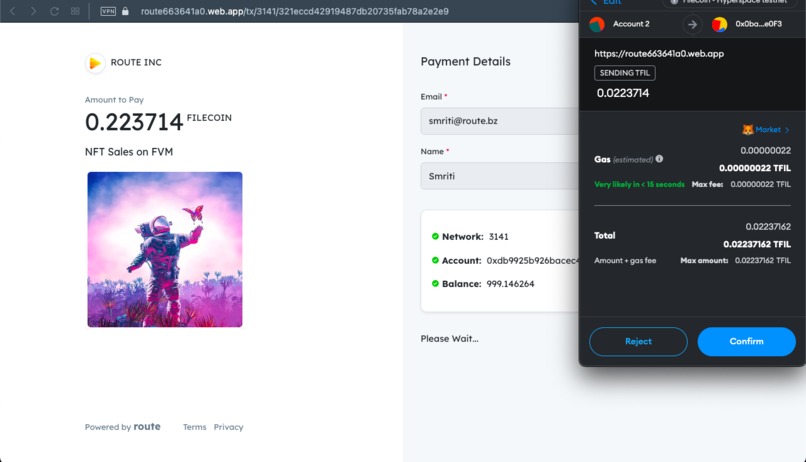Click the Route Inc logo icon
This screenshot has height=462, width=806.
click(95, 63)
